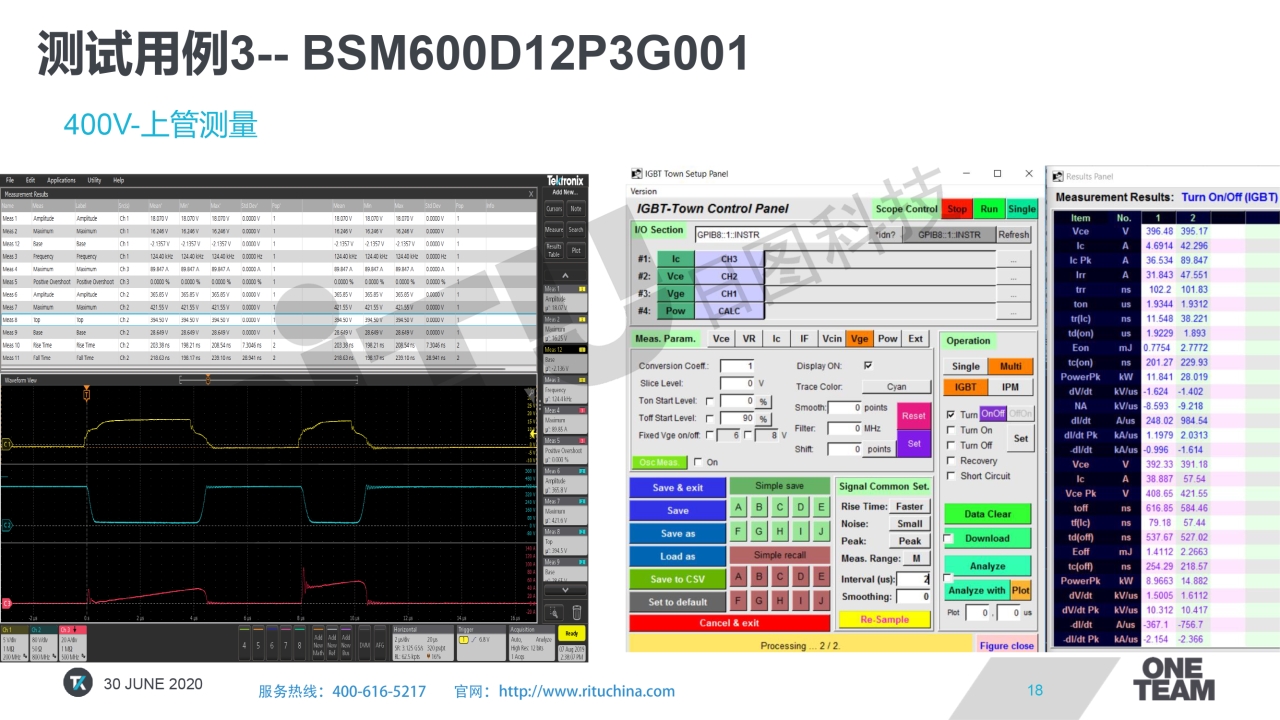Click the Ch1 channel marker on waveform

pos(6,443)
